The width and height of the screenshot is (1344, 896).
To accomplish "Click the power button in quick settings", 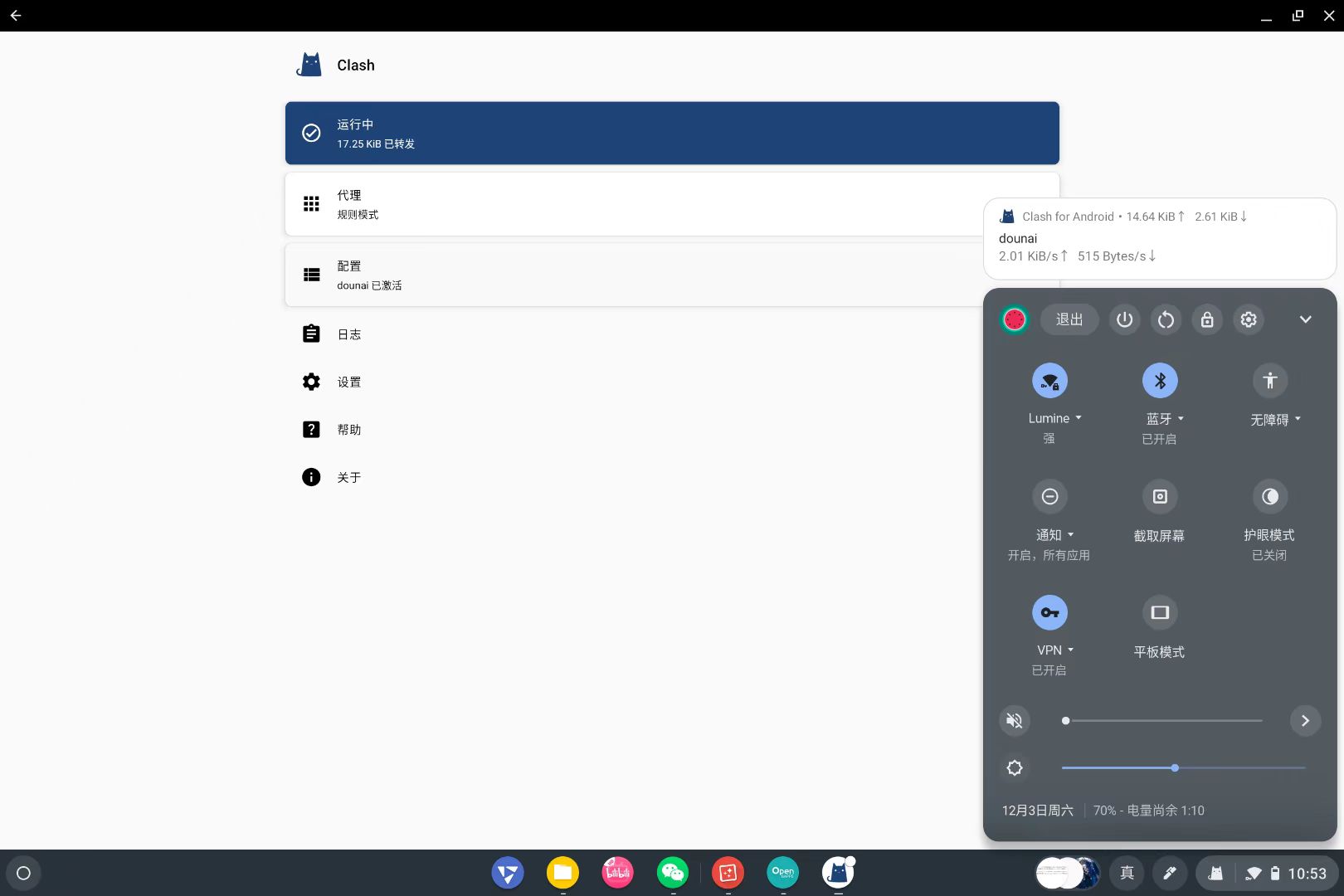I will pos(1124,319).
